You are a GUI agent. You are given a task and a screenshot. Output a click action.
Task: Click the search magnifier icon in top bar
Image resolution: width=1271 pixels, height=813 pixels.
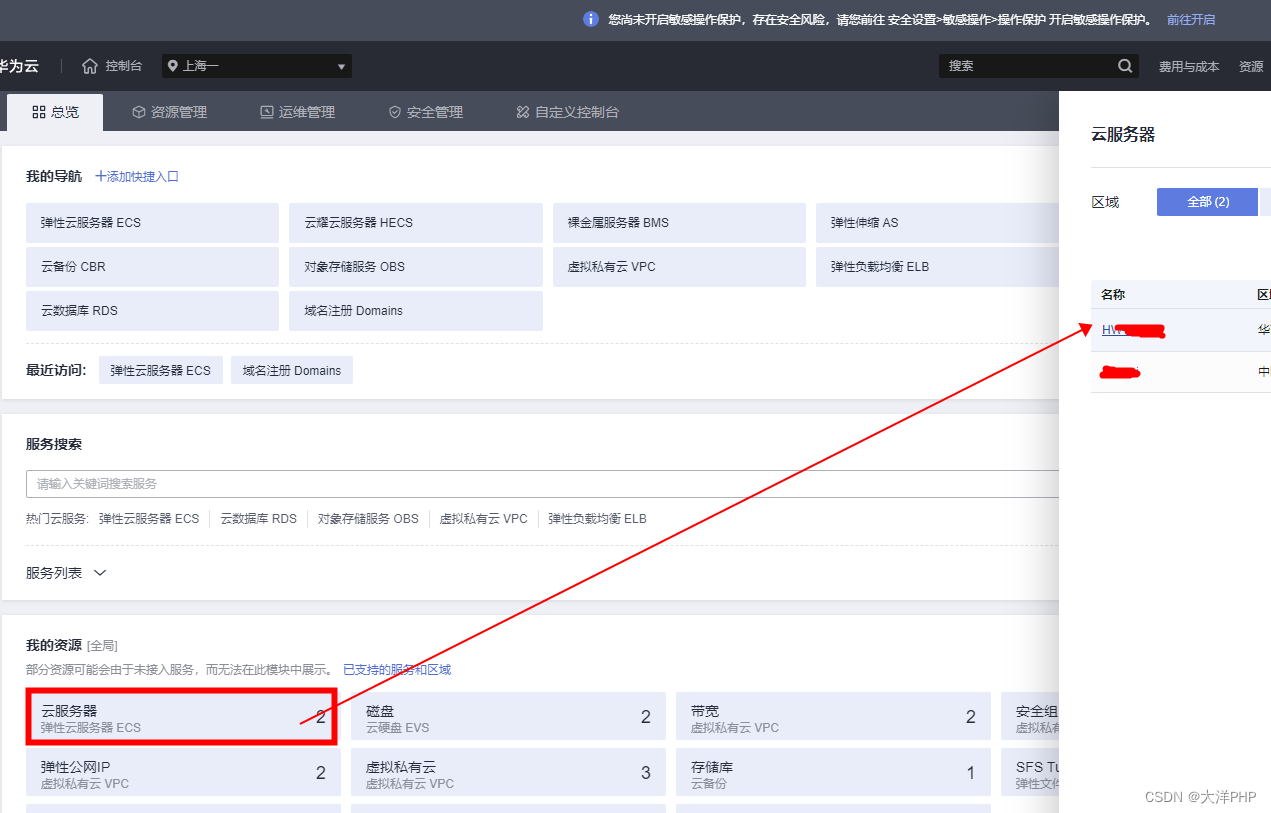click(1125, 66)
